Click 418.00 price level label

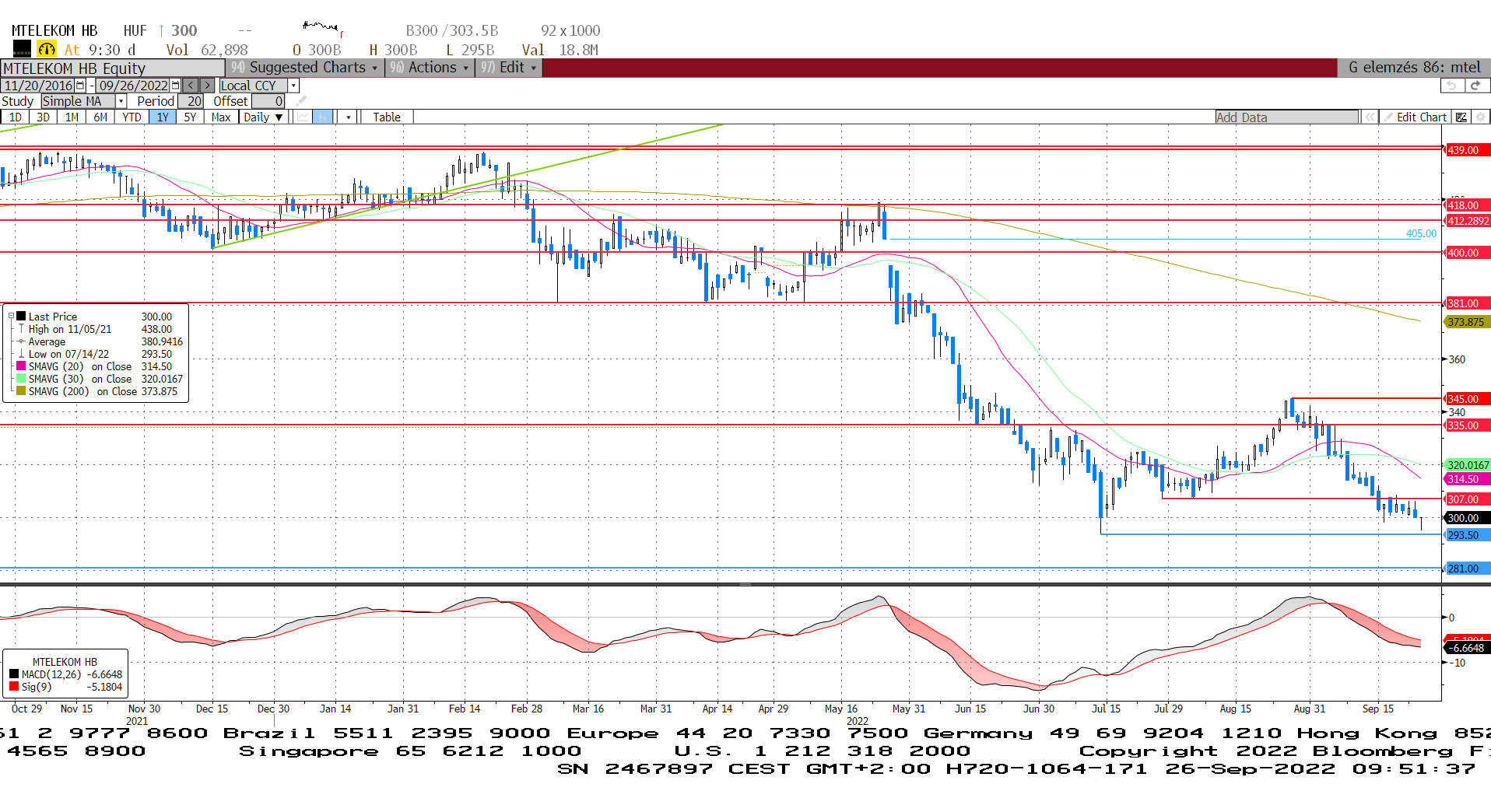(x=1467, y=205)
